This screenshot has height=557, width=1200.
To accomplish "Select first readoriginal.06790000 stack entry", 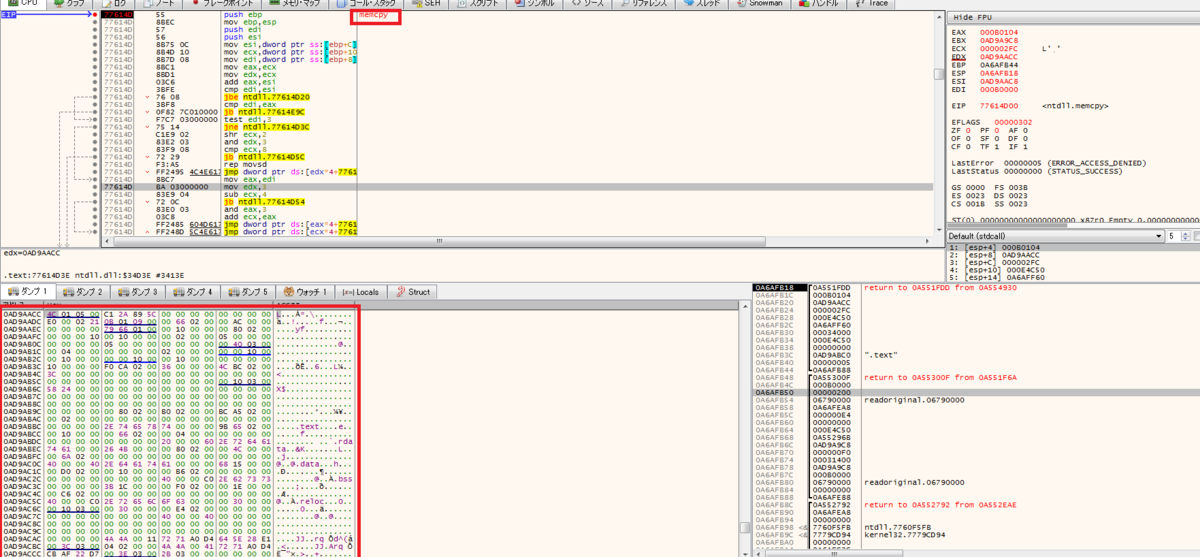I will (x=975, y=400).
